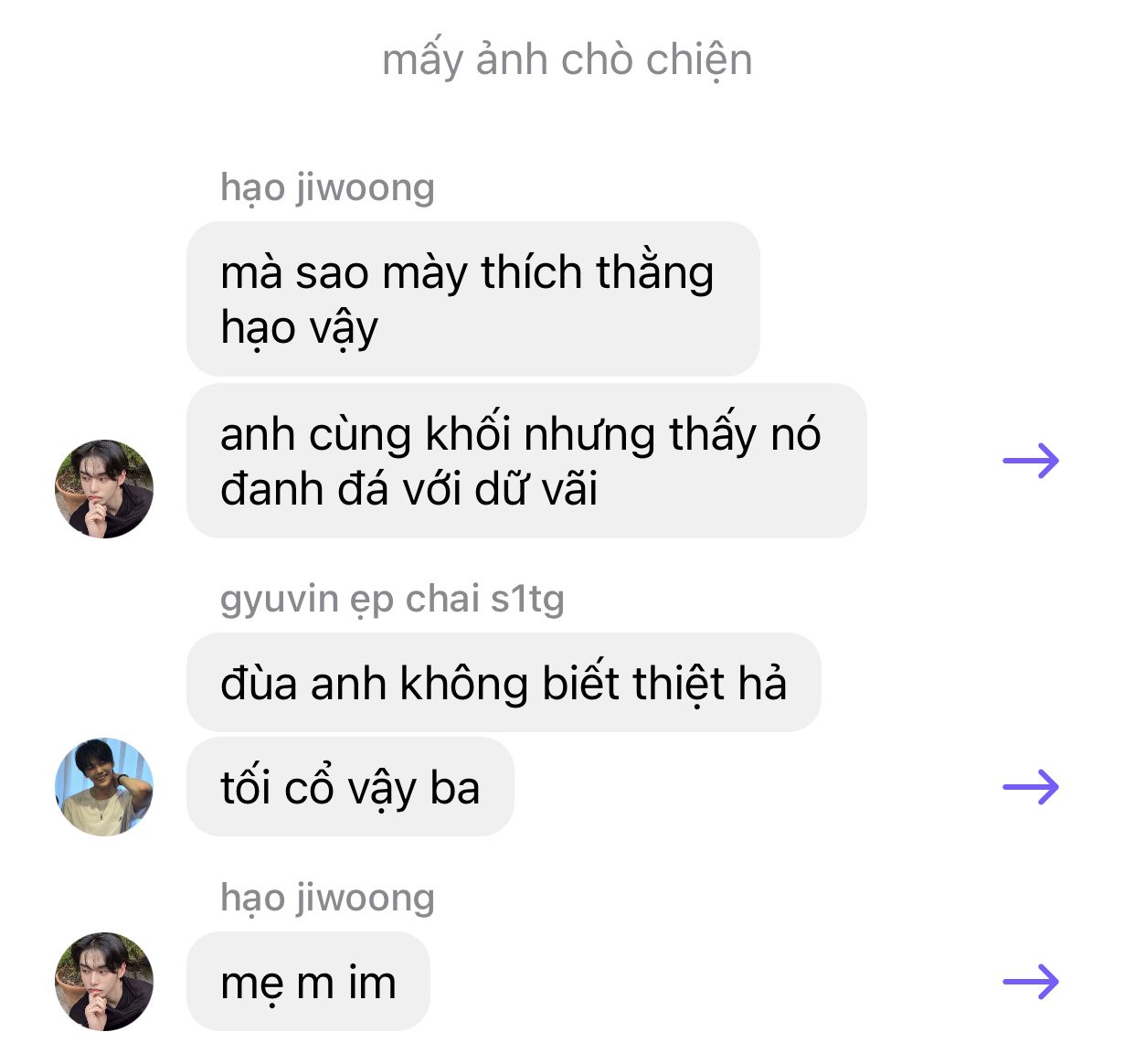Click the word "chiện" in the chat title
1135x1064 pixels.
699,60
